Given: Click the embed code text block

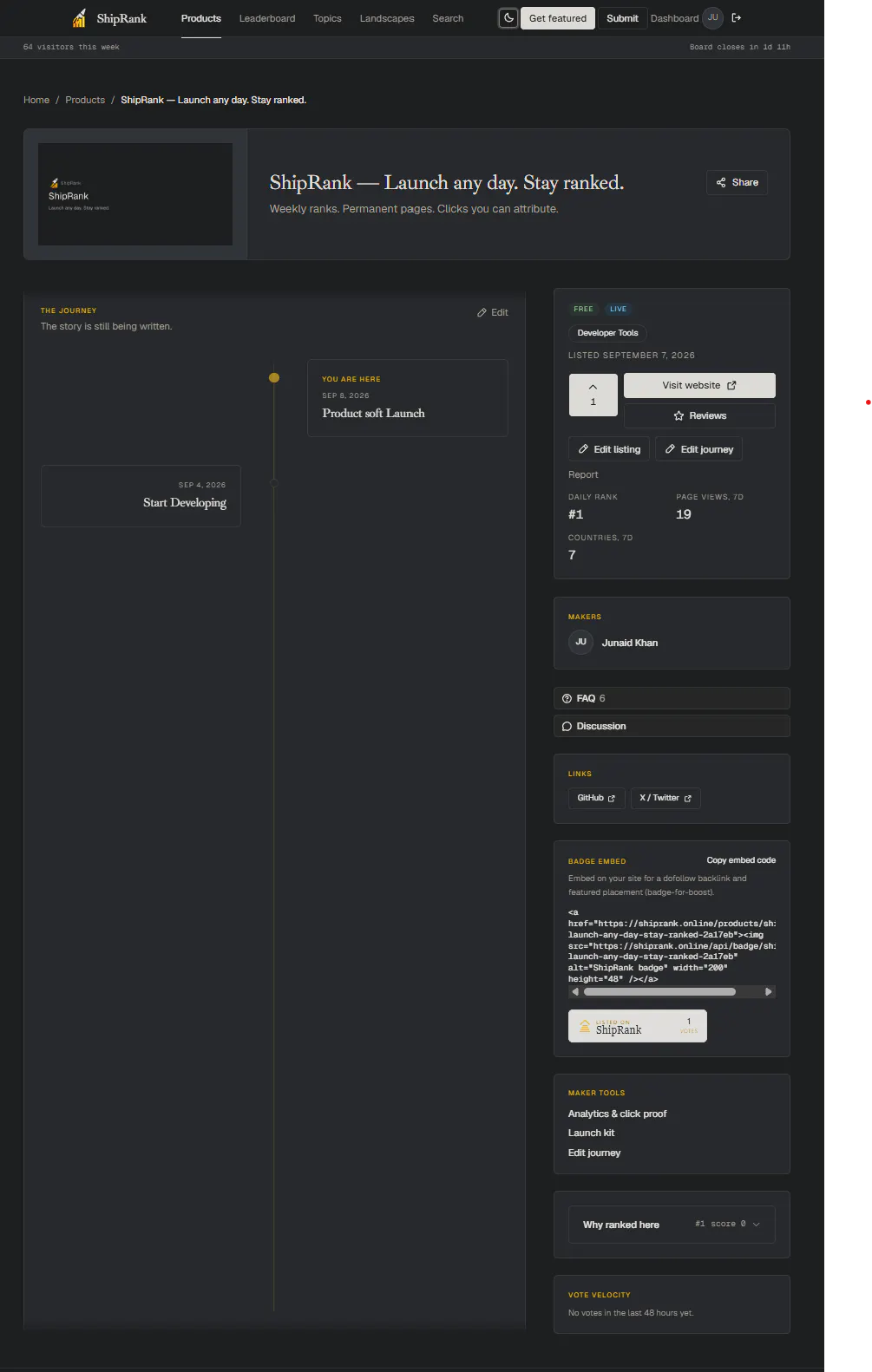Looking at the screenshot, I should click(672, 945).
